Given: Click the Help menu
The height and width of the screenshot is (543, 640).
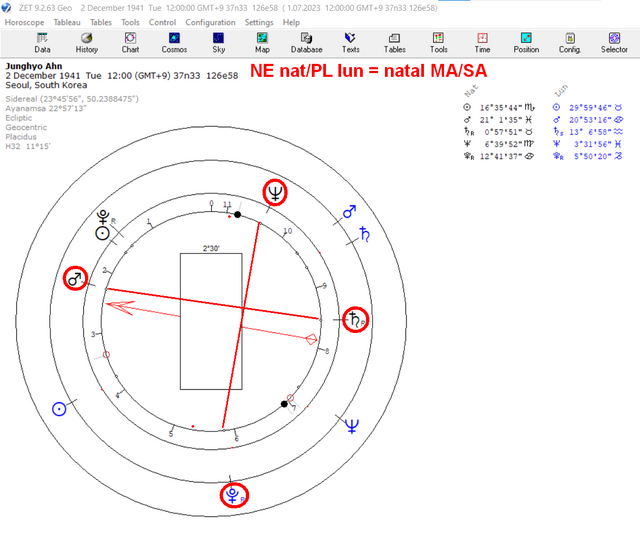Looking at the screenshot, I should click(291, 22).
